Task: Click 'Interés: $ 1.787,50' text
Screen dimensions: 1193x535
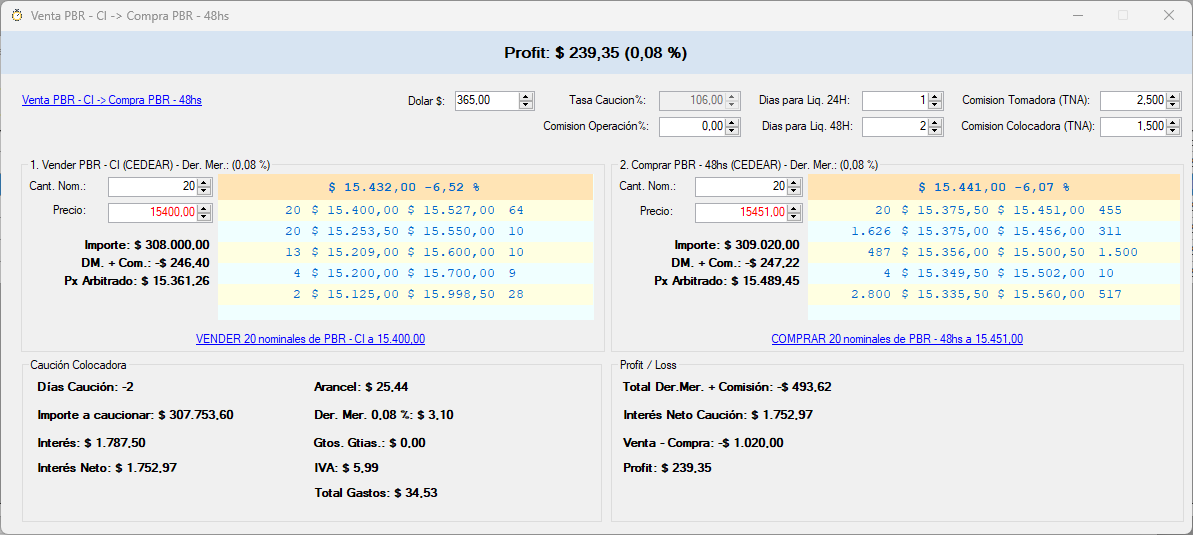Action: [x=91, y=443]
